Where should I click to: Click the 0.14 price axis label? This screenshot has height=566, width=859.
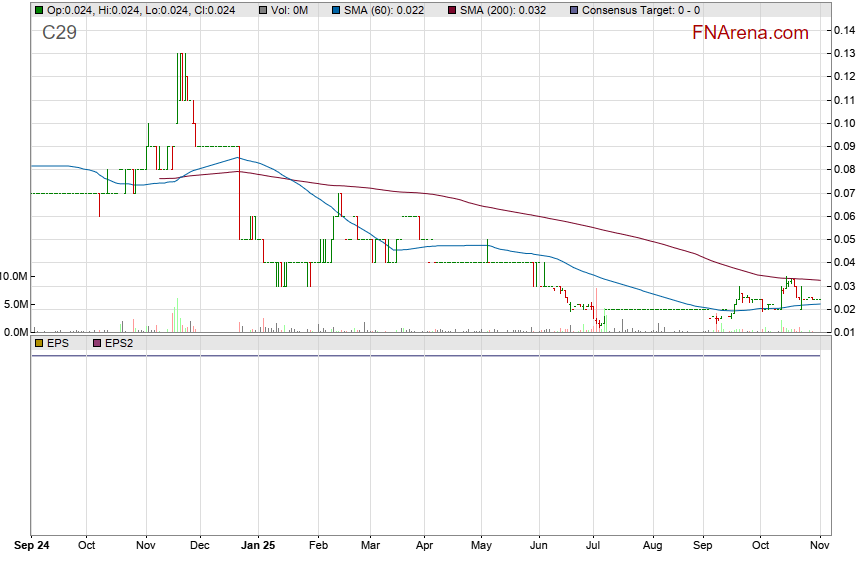coord(842,30)
